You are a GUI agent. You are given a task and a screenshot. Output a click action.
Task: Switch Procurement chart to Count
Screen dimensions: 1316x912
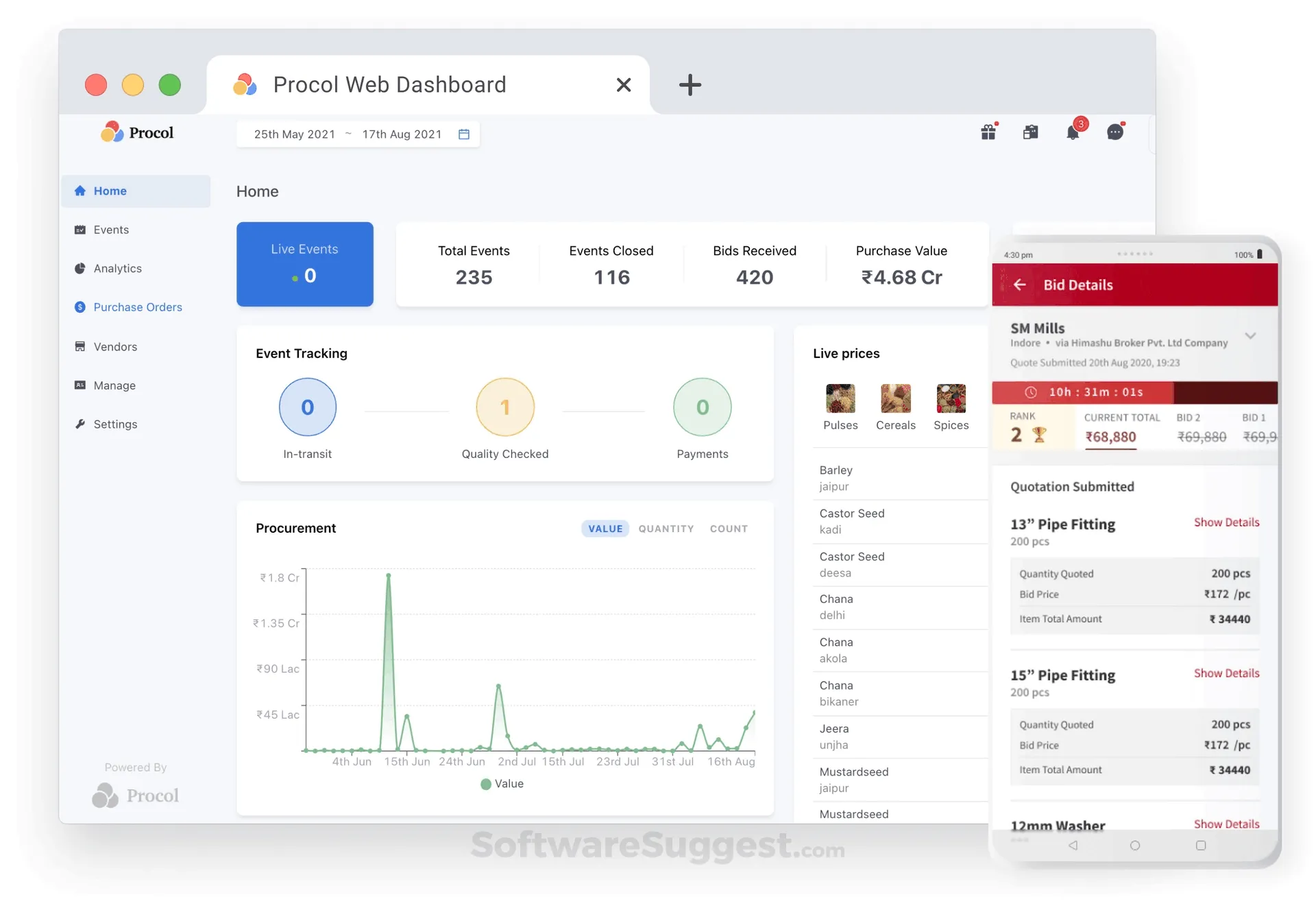pos(729,529)
